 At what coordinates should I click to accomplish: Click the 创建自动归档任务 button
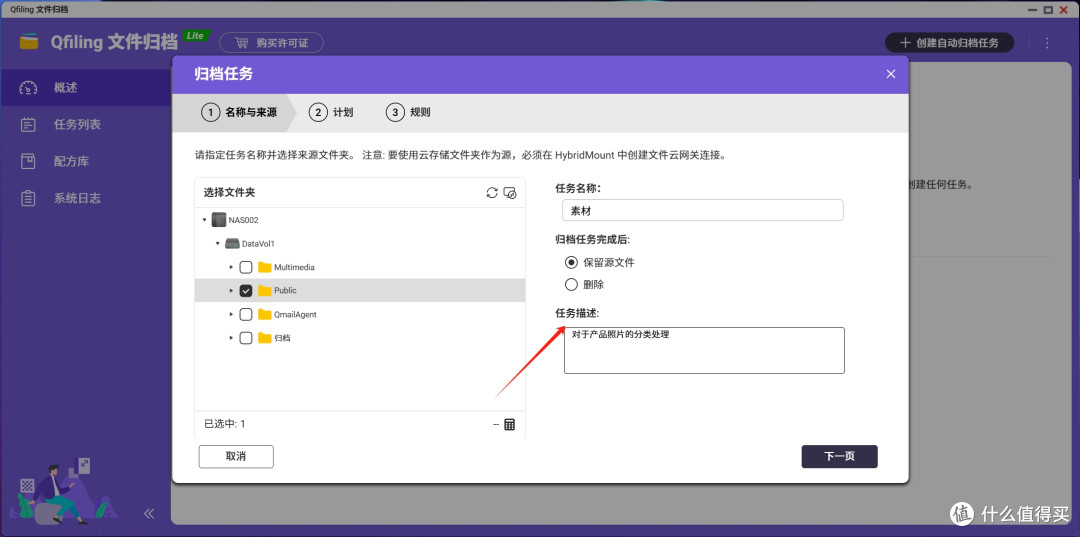pos(950,43)
